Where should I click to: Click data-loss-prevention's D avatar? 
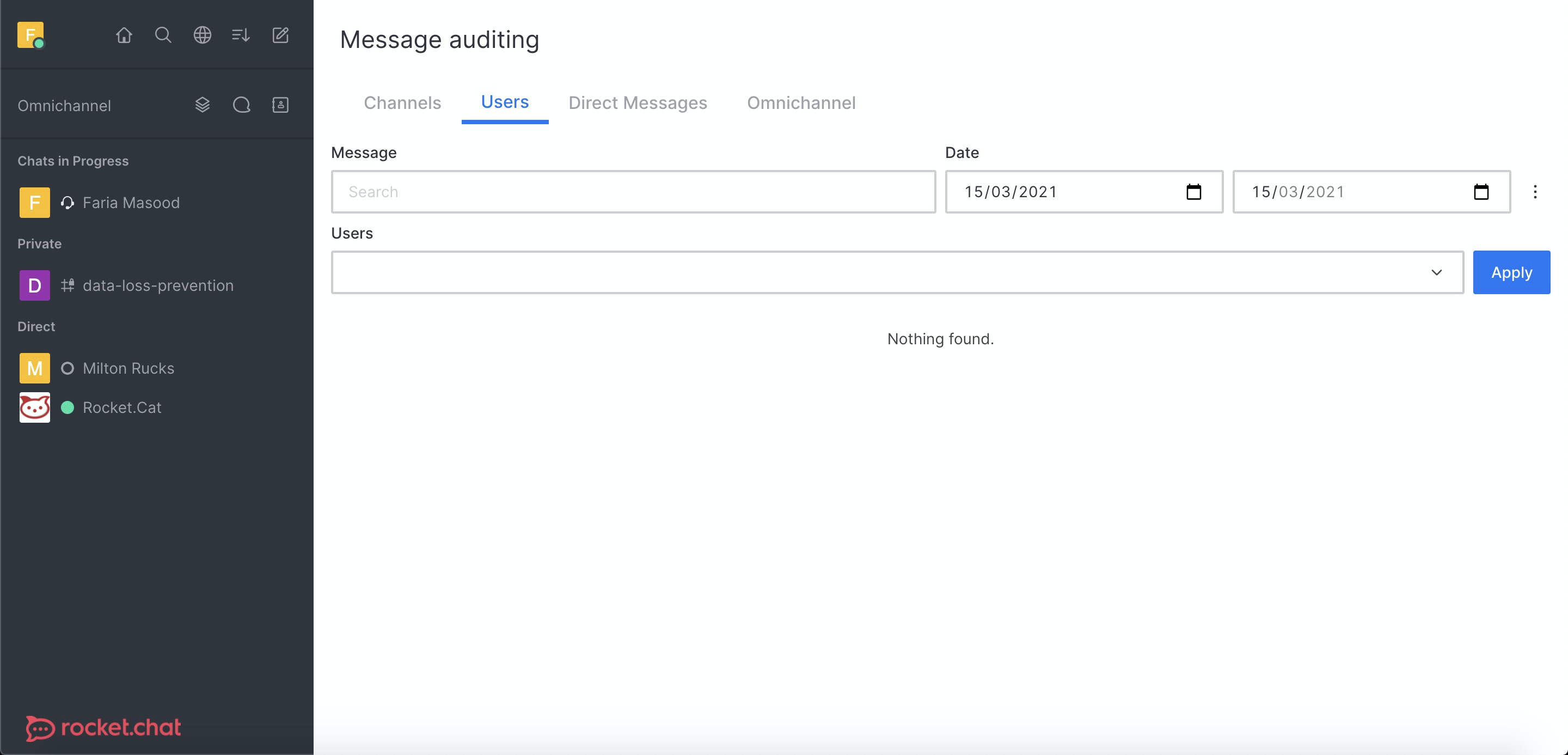click(35, 285)
